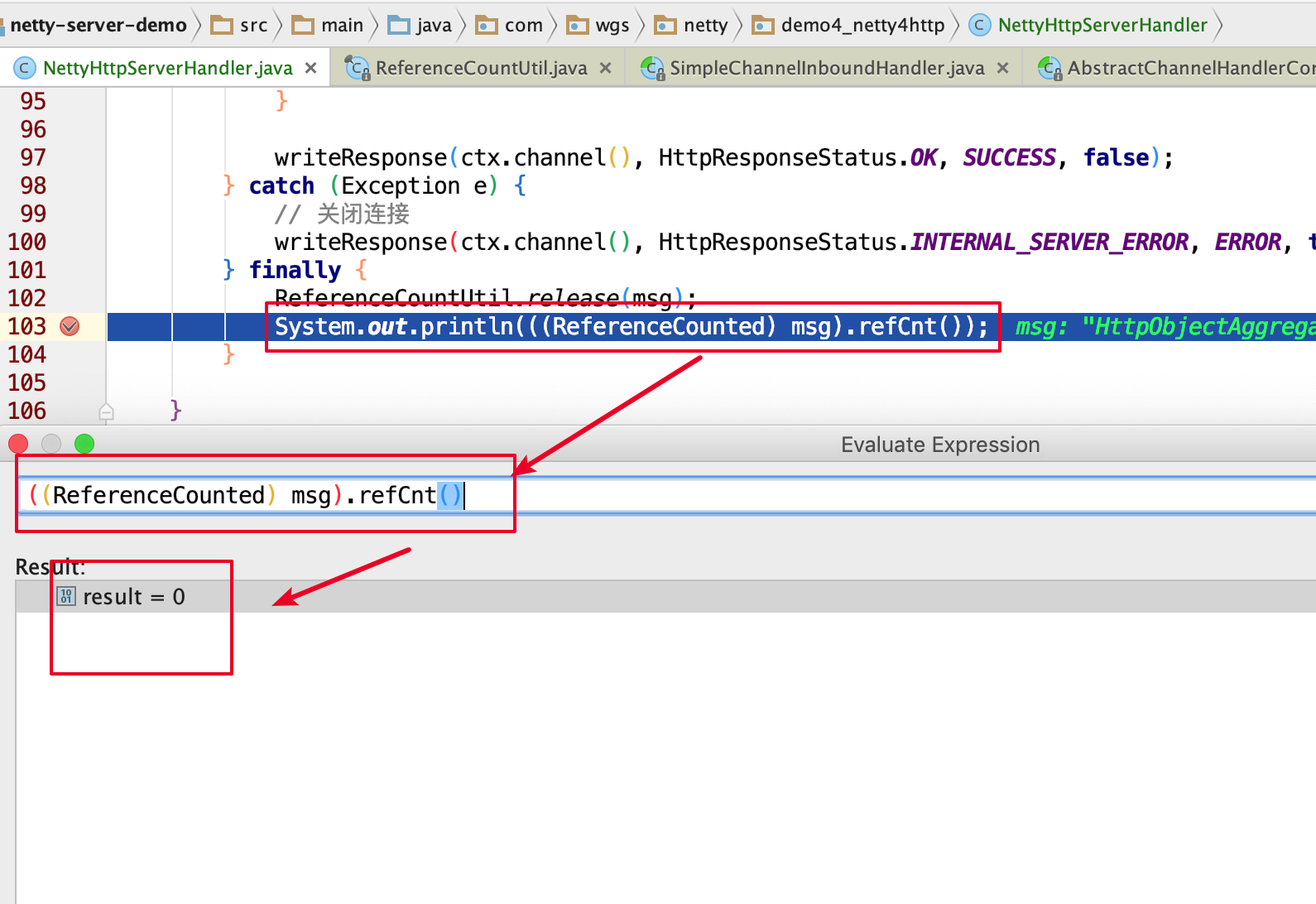Click the NettyHttpServerHandler.java class icon
This screenshot has width=1316, height=904.
[25, 68]
